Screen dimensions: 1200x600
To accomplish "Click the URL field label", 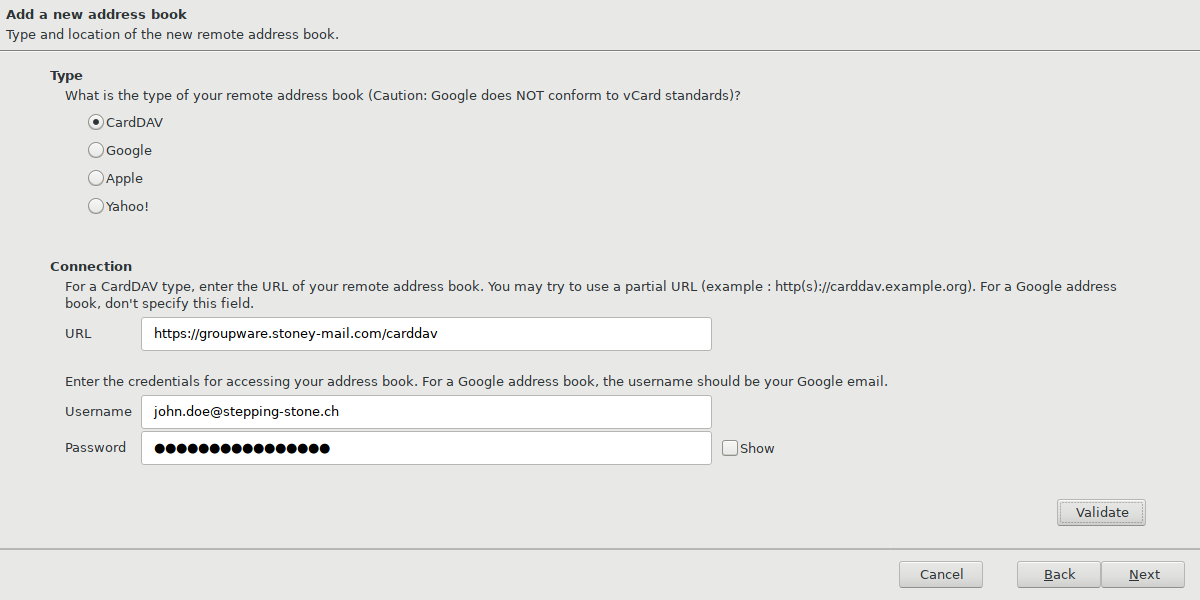I will pyautogui.click(x=78, y=334).
